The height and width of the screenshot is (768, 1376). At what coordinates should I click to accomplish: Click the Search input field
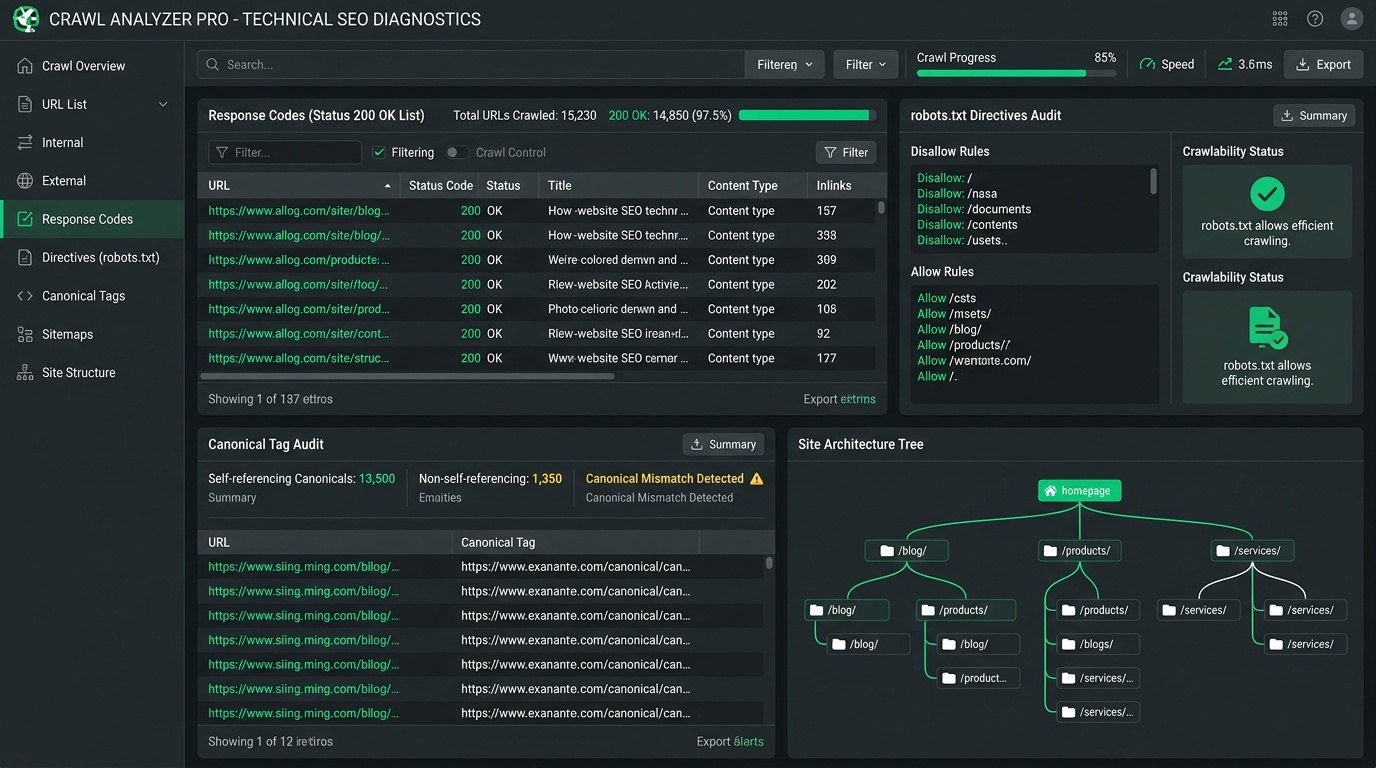click(471, 64)
